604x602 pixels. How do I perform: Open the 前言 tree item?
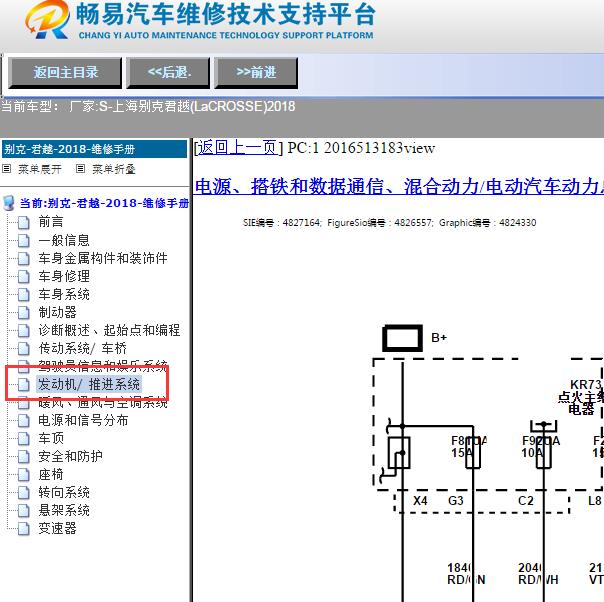click(x=50, y=221)
